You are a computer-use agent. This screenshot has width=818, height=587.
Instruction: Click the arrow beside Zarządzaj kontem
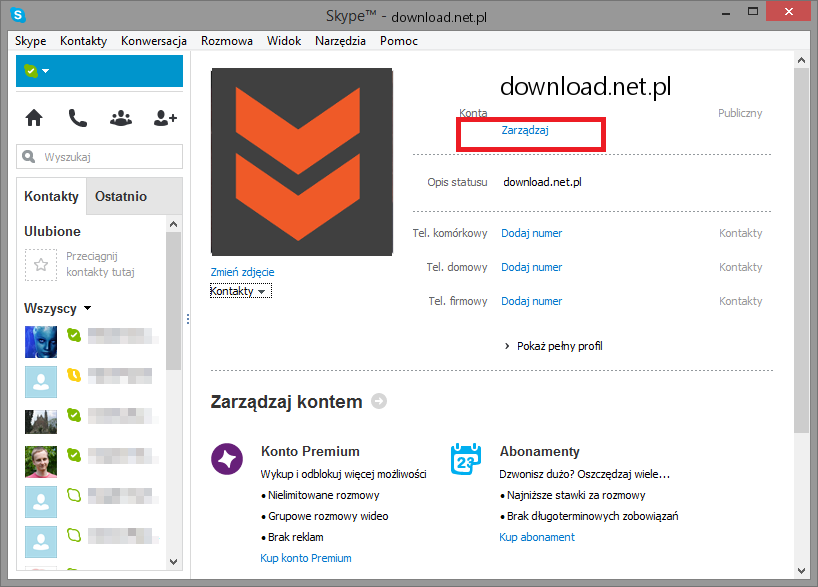(x=379, y=401)
